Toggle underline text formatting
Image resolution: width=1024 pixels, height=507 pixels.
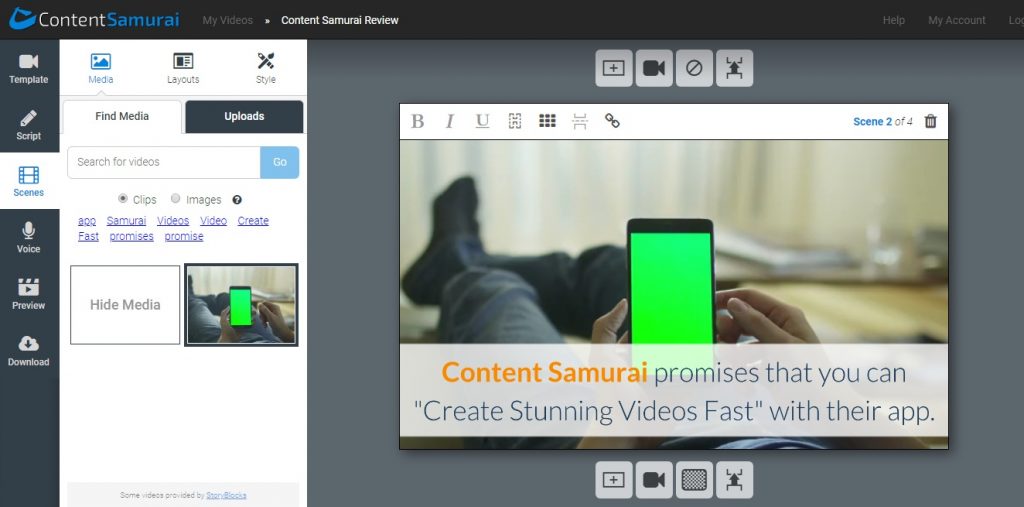coord(483,122)
